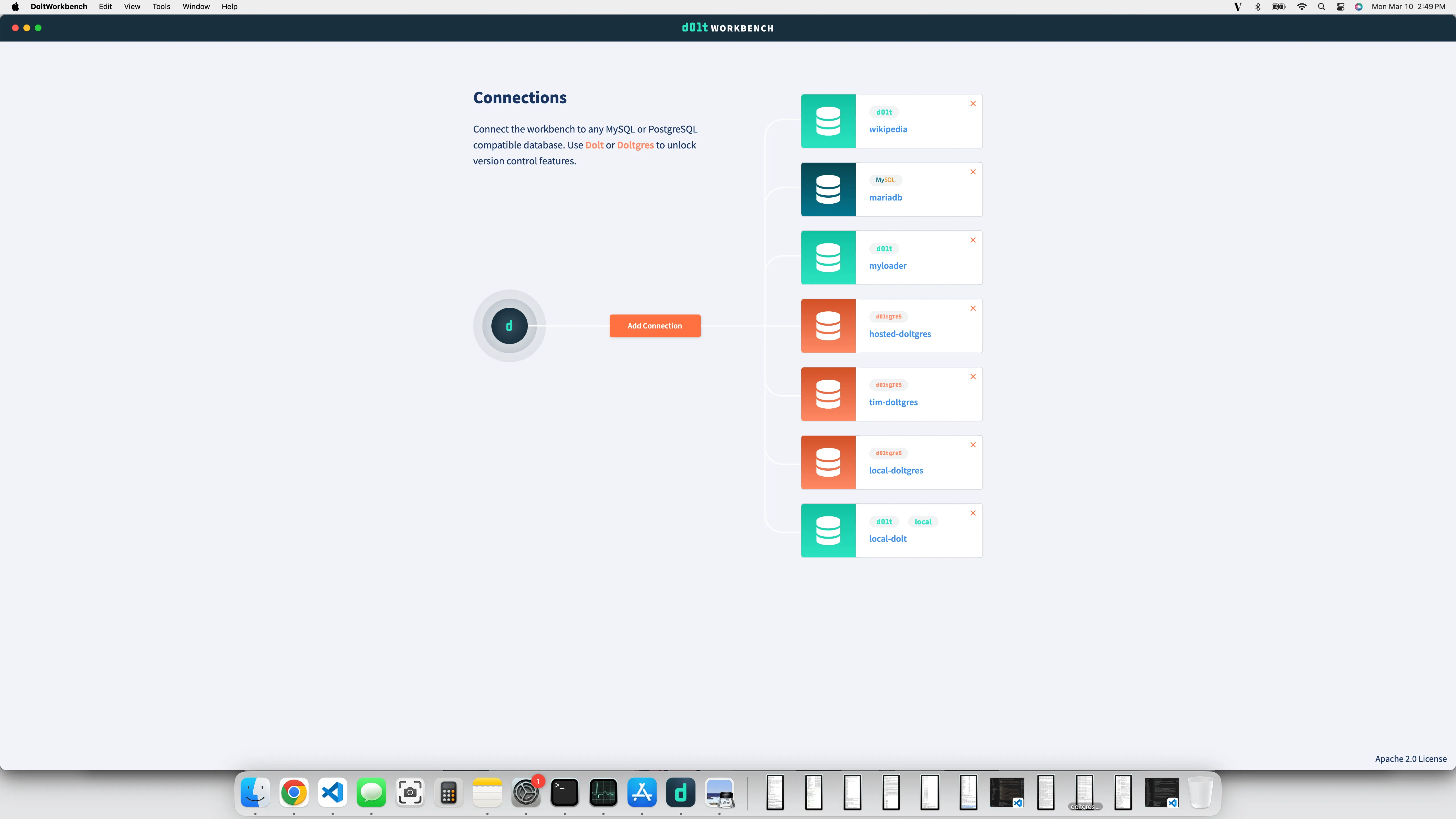Open the Help menu
1456x819 pixels.
click(229, 7)
